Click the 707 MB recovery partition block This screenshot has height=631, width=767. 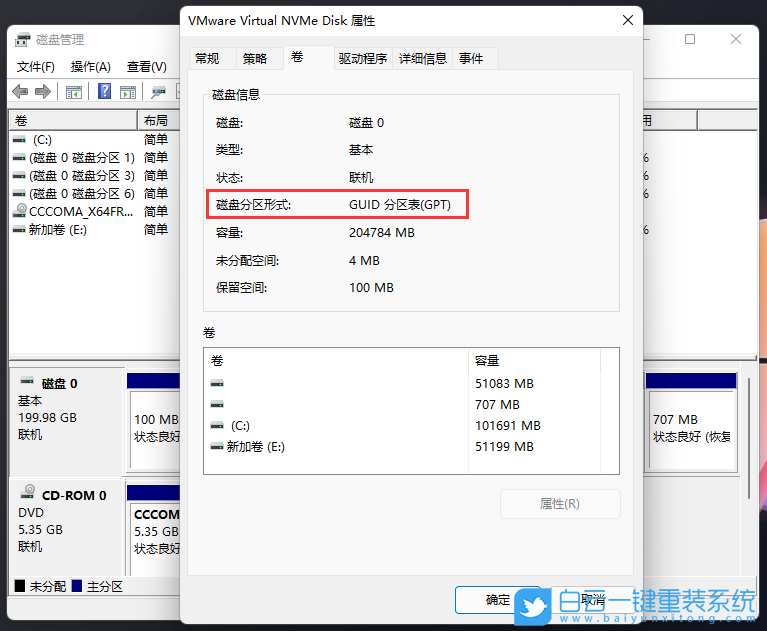tap(691, 423)
